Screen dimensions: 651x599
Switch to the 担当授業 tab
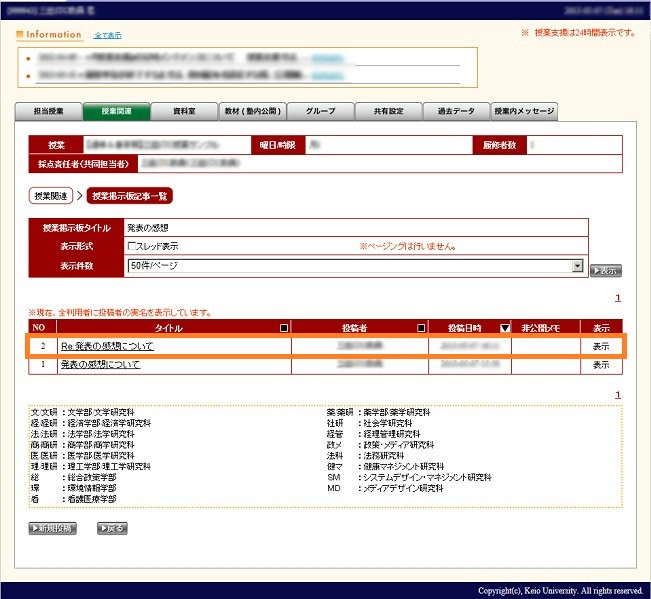point(48,111)
